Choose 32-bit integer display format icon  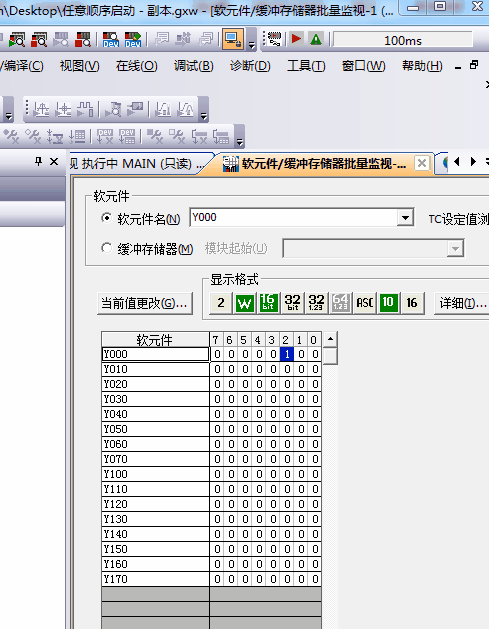click(x=292, y=302)
